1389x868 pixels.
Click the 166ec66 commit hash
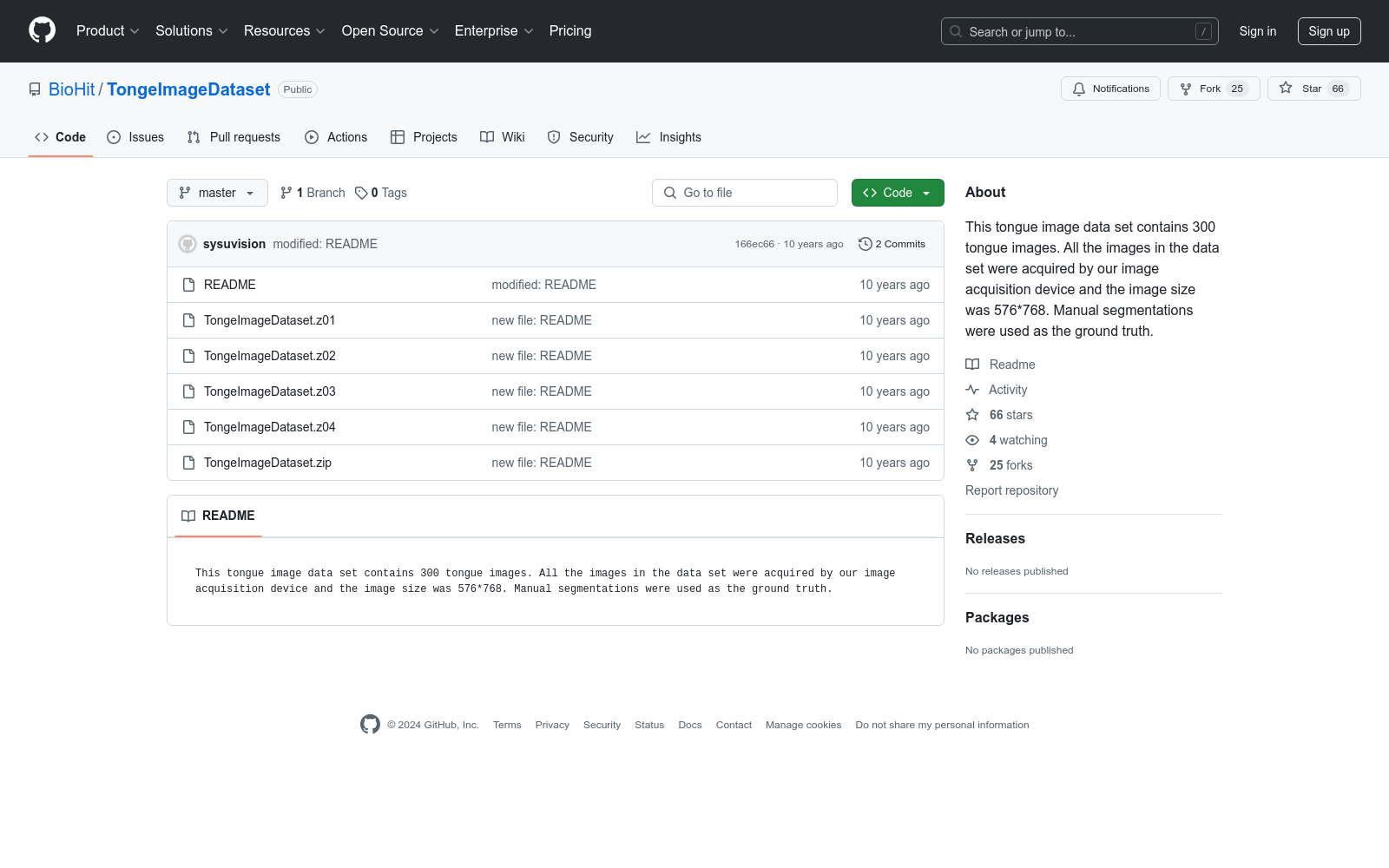coord(754,244)
